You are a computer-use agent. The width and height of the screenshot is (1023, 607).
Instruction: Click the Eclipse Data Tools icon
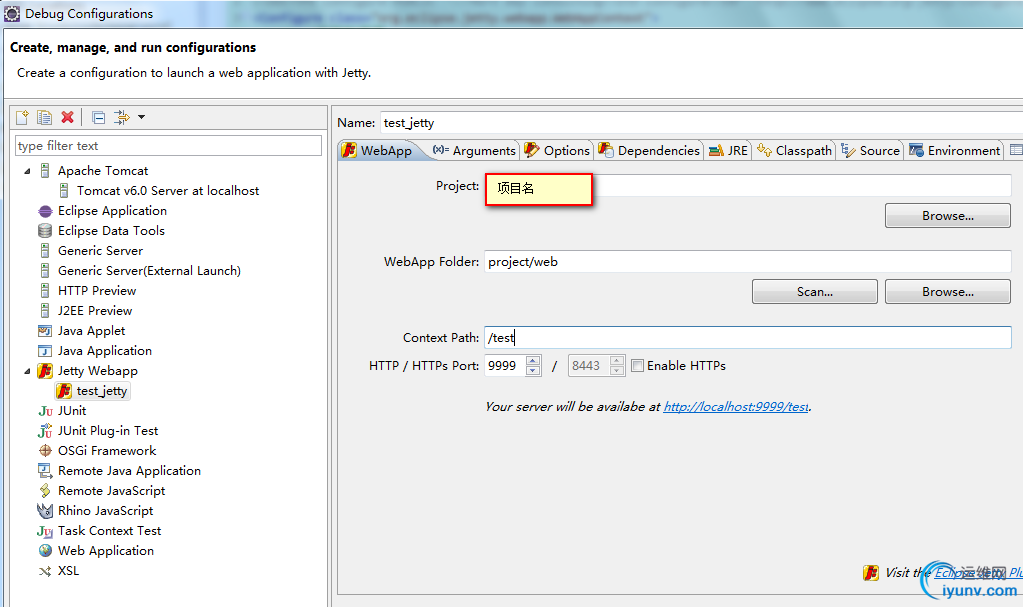point(45,231)
